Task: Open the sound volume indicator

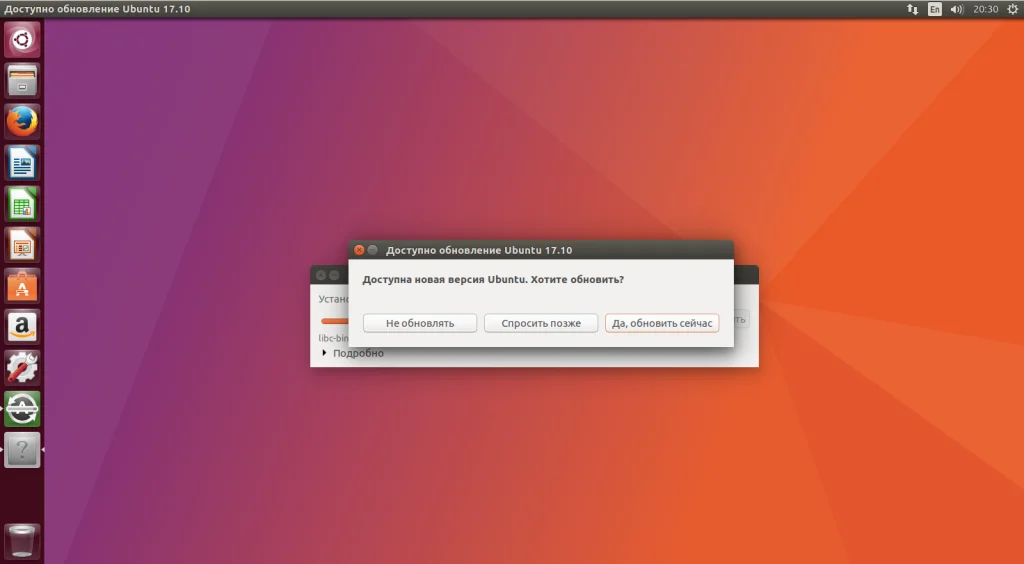Action: 957,9
